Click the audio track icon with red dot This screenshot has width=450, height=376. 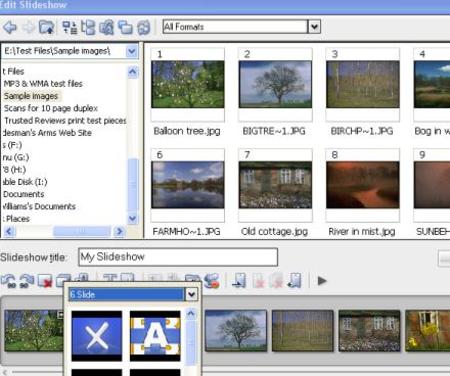[212, 280]
